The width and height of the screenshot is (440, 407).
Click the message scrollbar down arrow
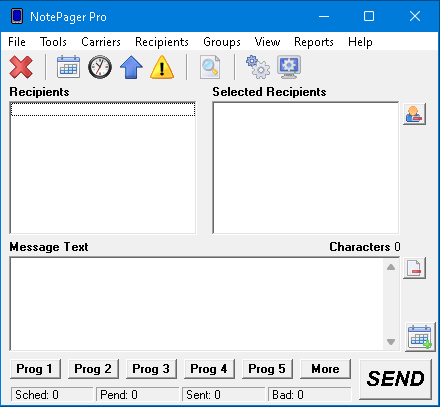391,342
